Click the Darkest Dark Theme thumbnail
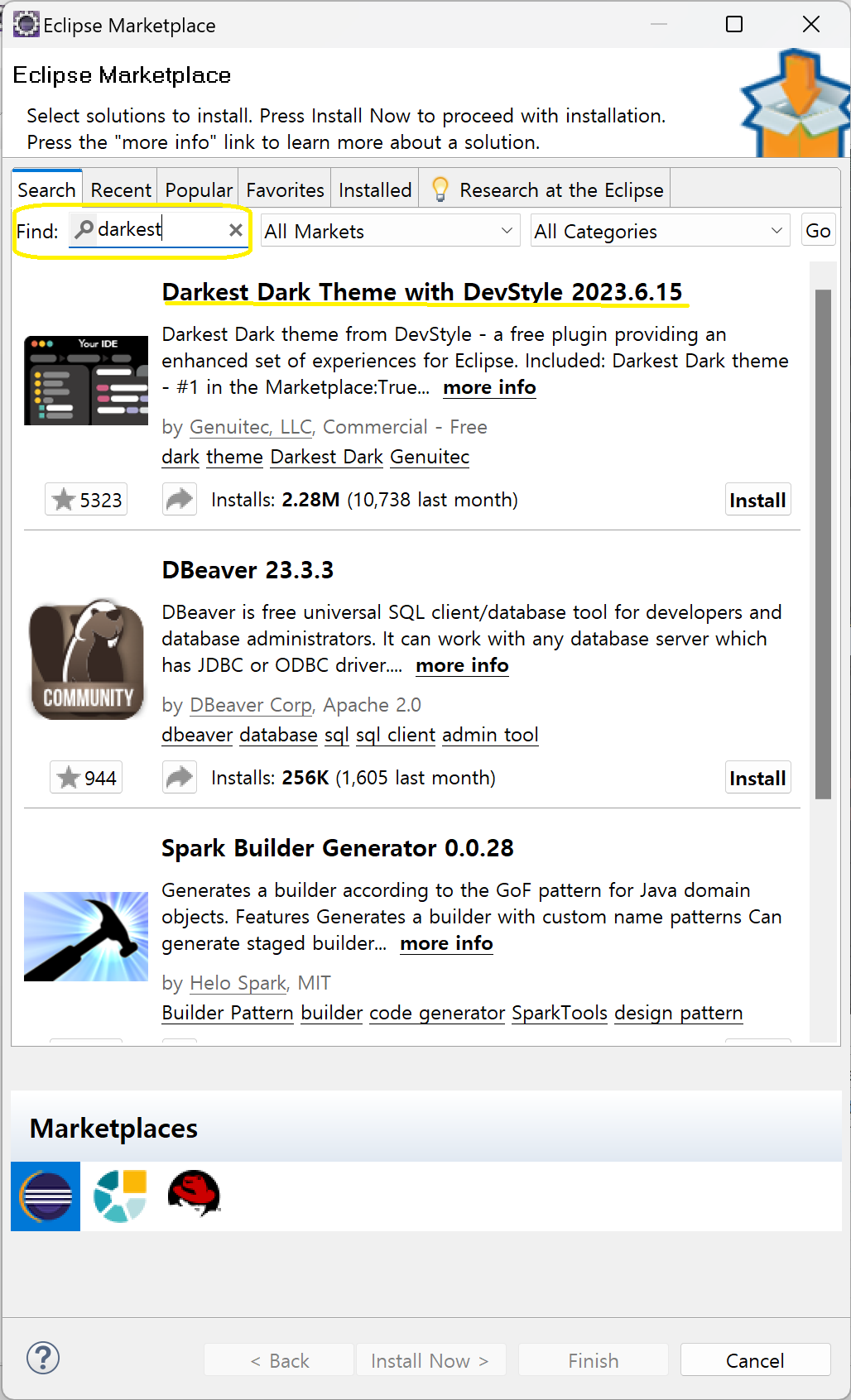Screen dimensions: 851x1400 86,381
